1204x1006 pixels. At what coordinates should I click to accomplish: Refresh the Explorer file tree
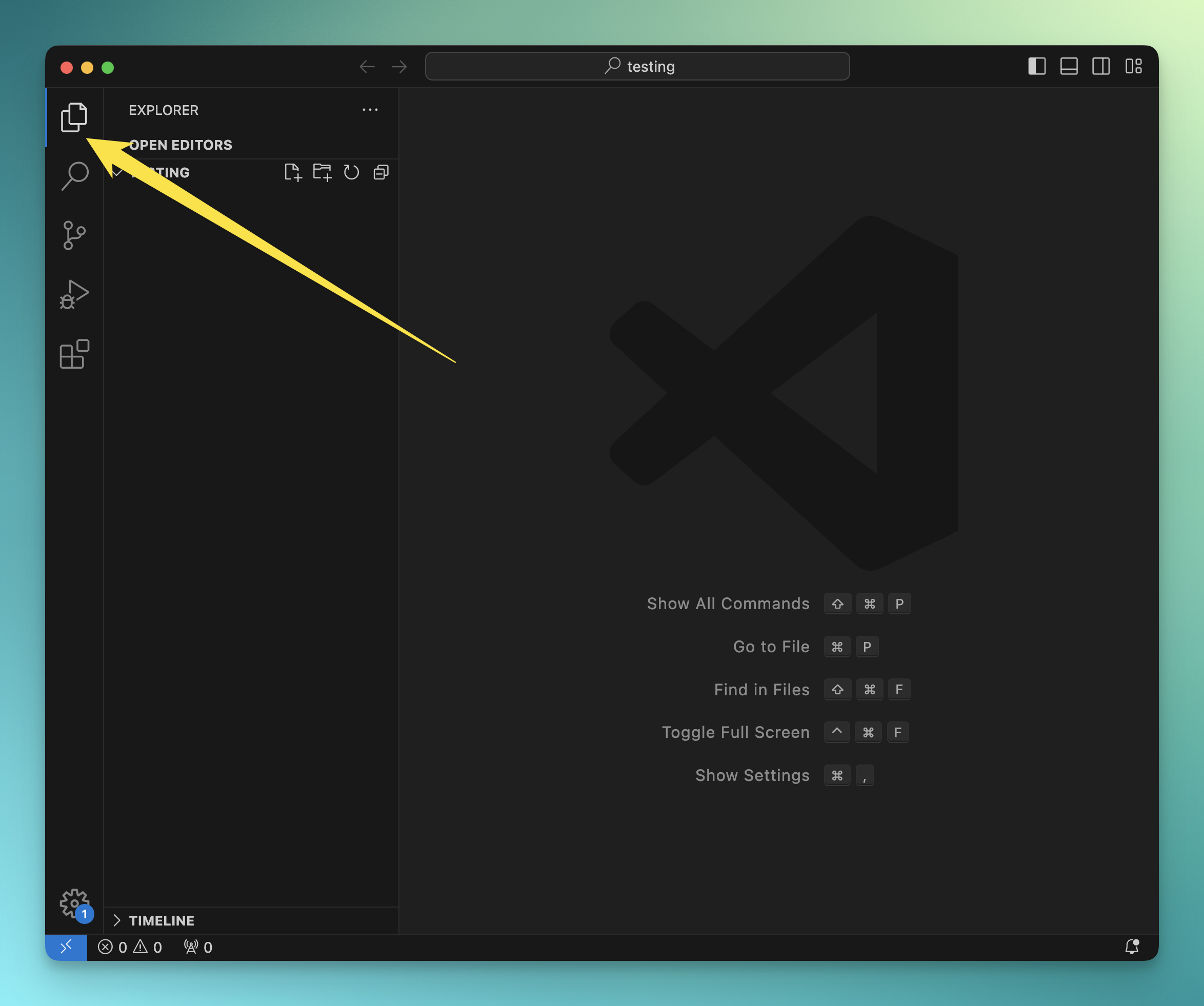tap(351, 172)
